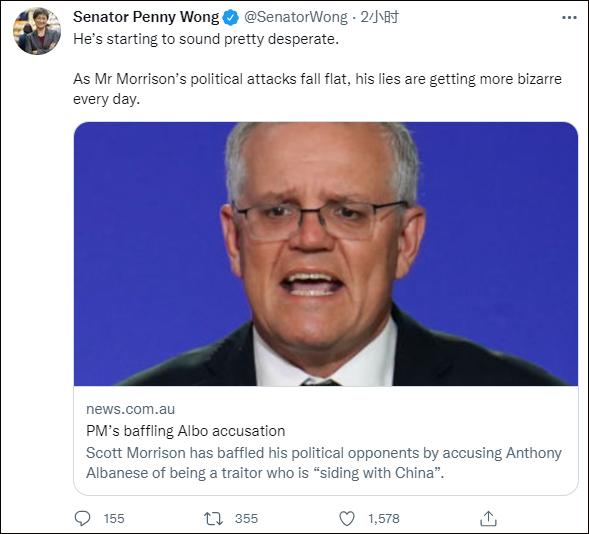Like the tweet with heart icon
This screenshot has width=589, height=534.
347,519
